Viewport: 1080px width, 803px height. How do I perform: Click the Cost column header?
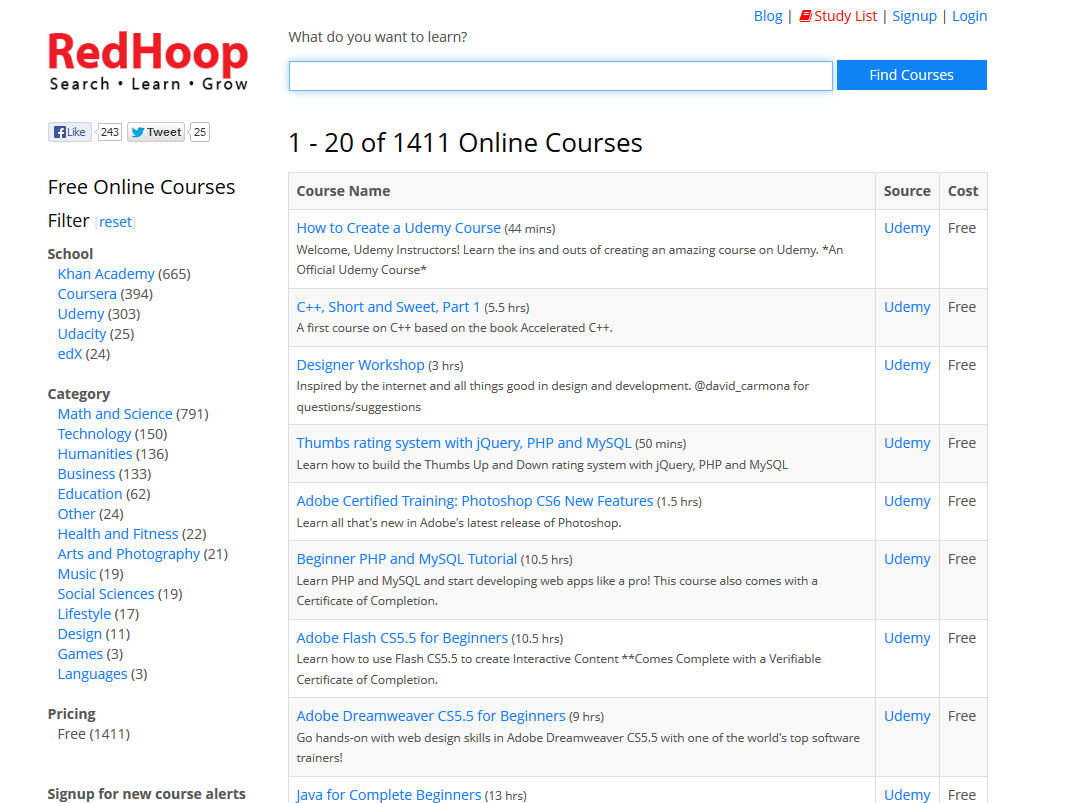pyautogui.click(x=963, y=191)
